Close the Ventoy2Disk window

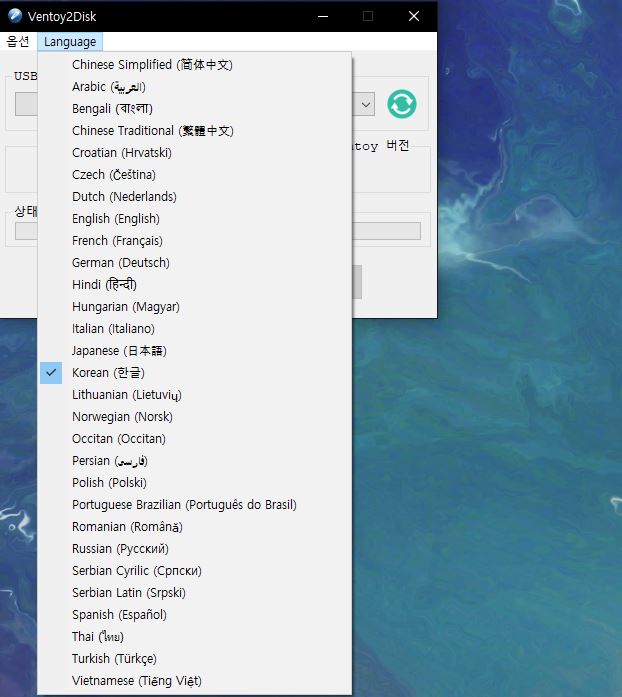414,16
